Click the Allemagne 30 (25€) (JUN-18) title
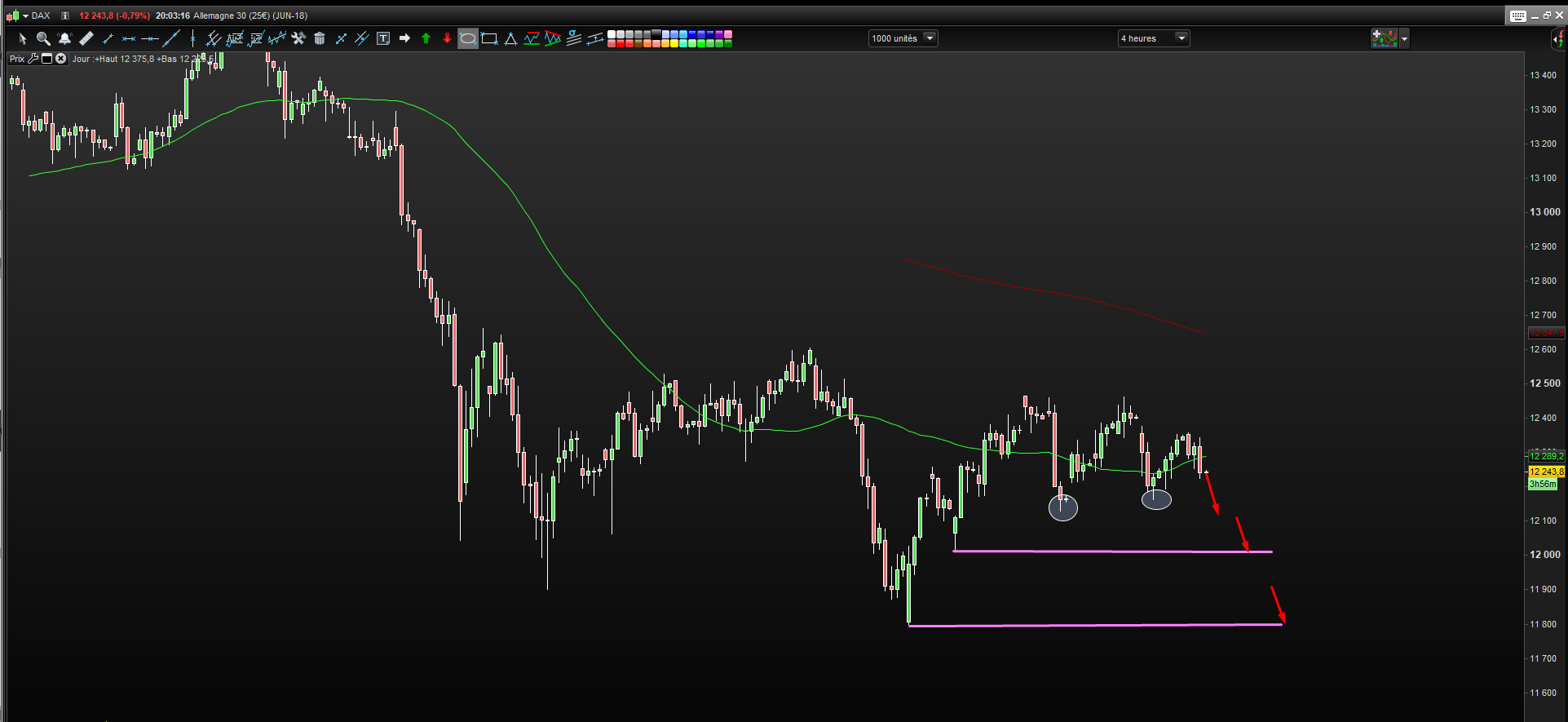This screenshot has width=1568, height=722. [x=250, y=16]
